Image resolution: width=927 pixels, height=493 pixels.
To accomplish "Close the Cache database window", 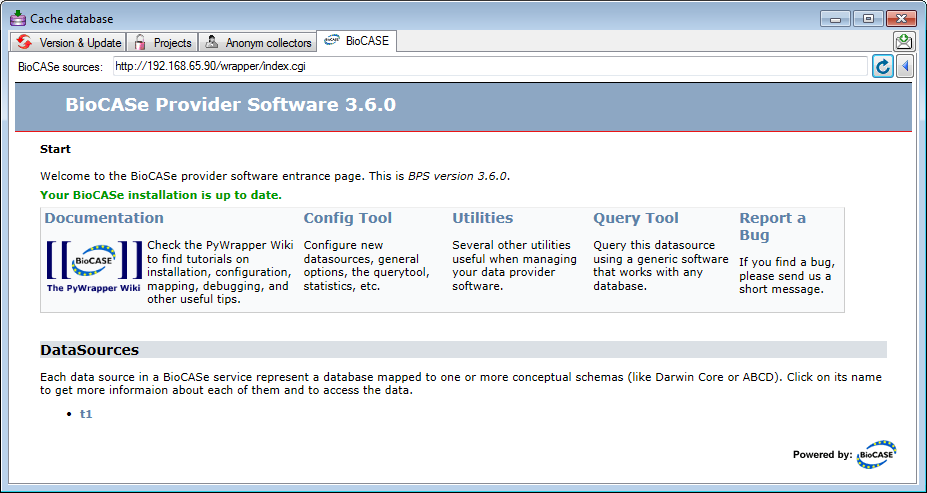I will pos(901,18).
